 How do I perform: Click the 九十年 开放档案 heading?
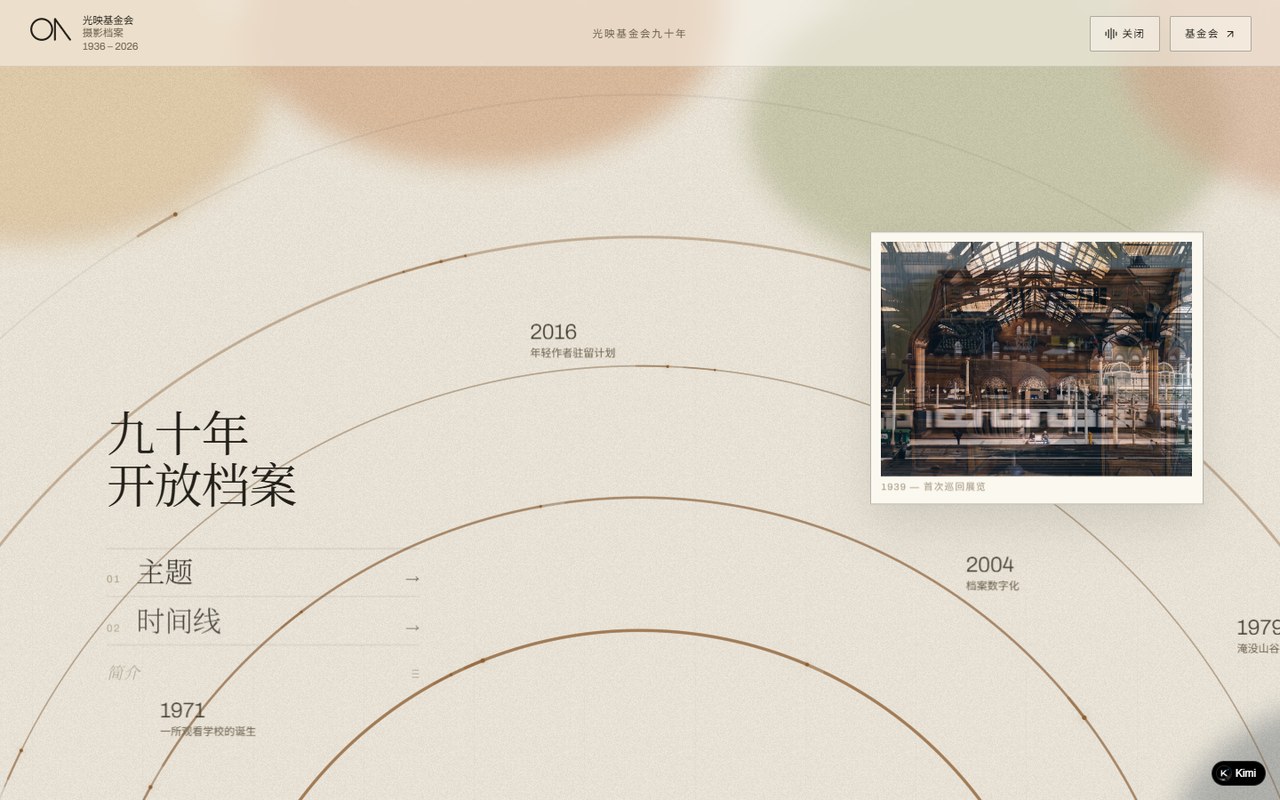(x=202, y=460)
